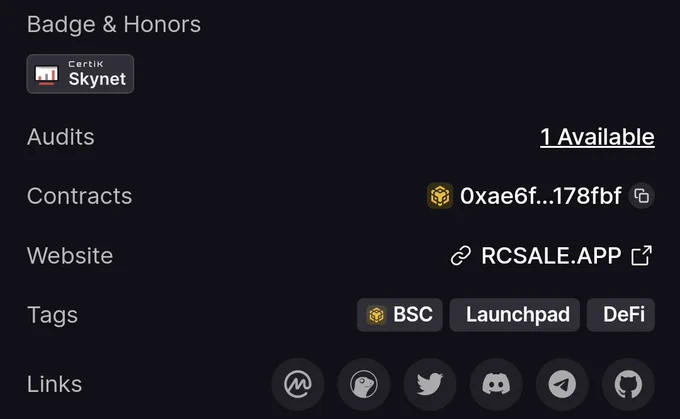This screenshot has width=680, height=419.
Task: Open the 1 Available audits link
Action: (x=597, y=137)
